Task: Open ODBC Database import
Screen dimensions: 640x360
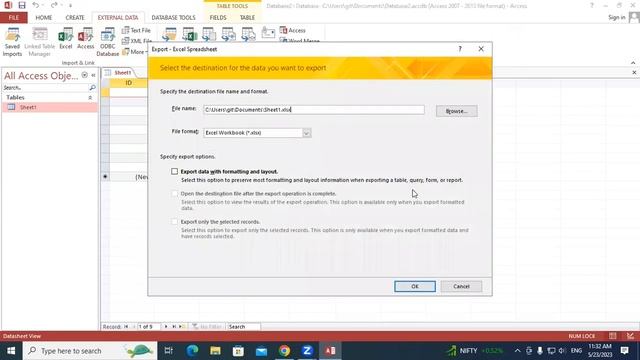Action: [x=108, y=42]
